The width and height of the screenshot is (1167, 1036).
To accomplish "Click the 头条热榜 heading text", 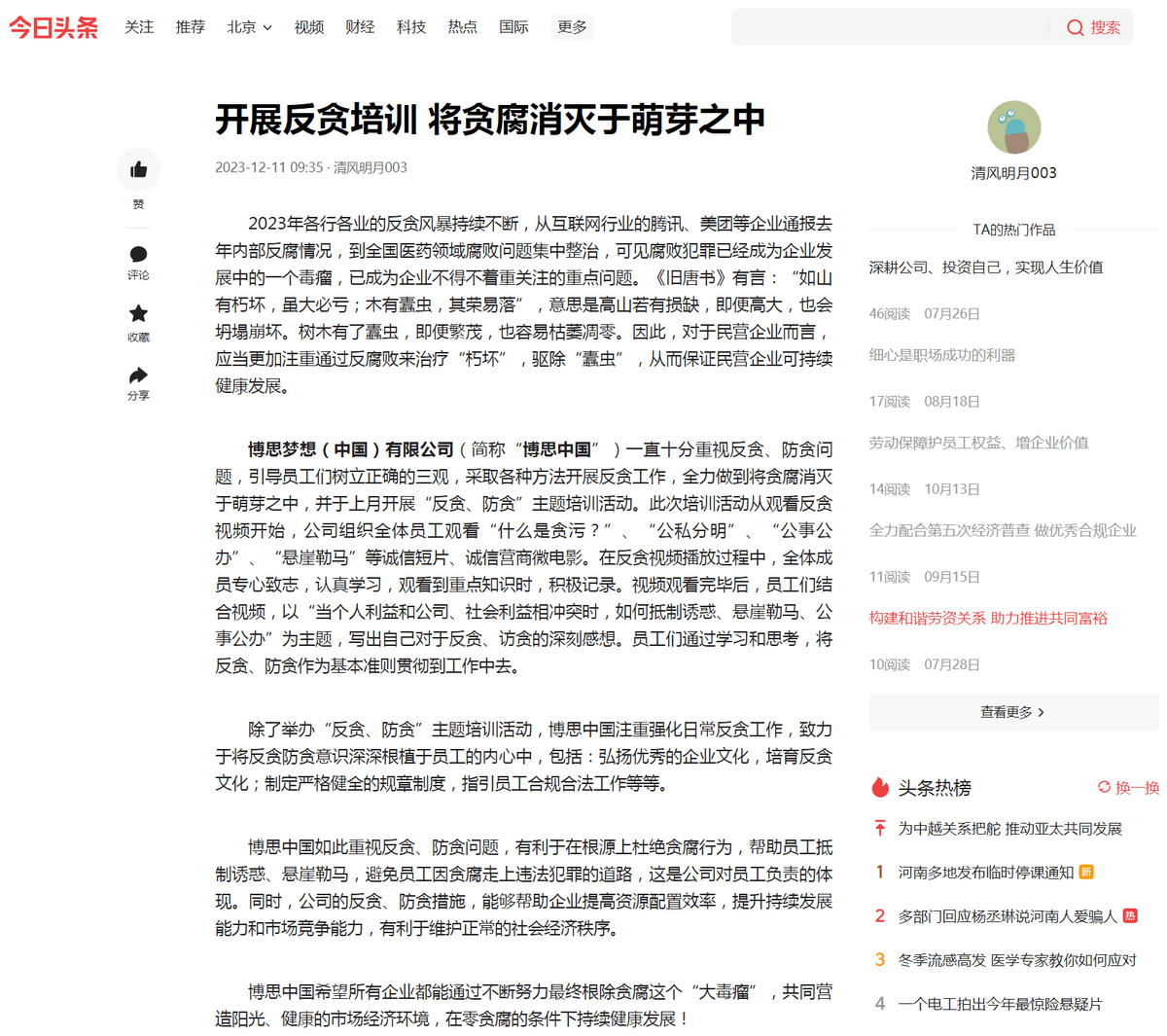I will tap(935, 788).
